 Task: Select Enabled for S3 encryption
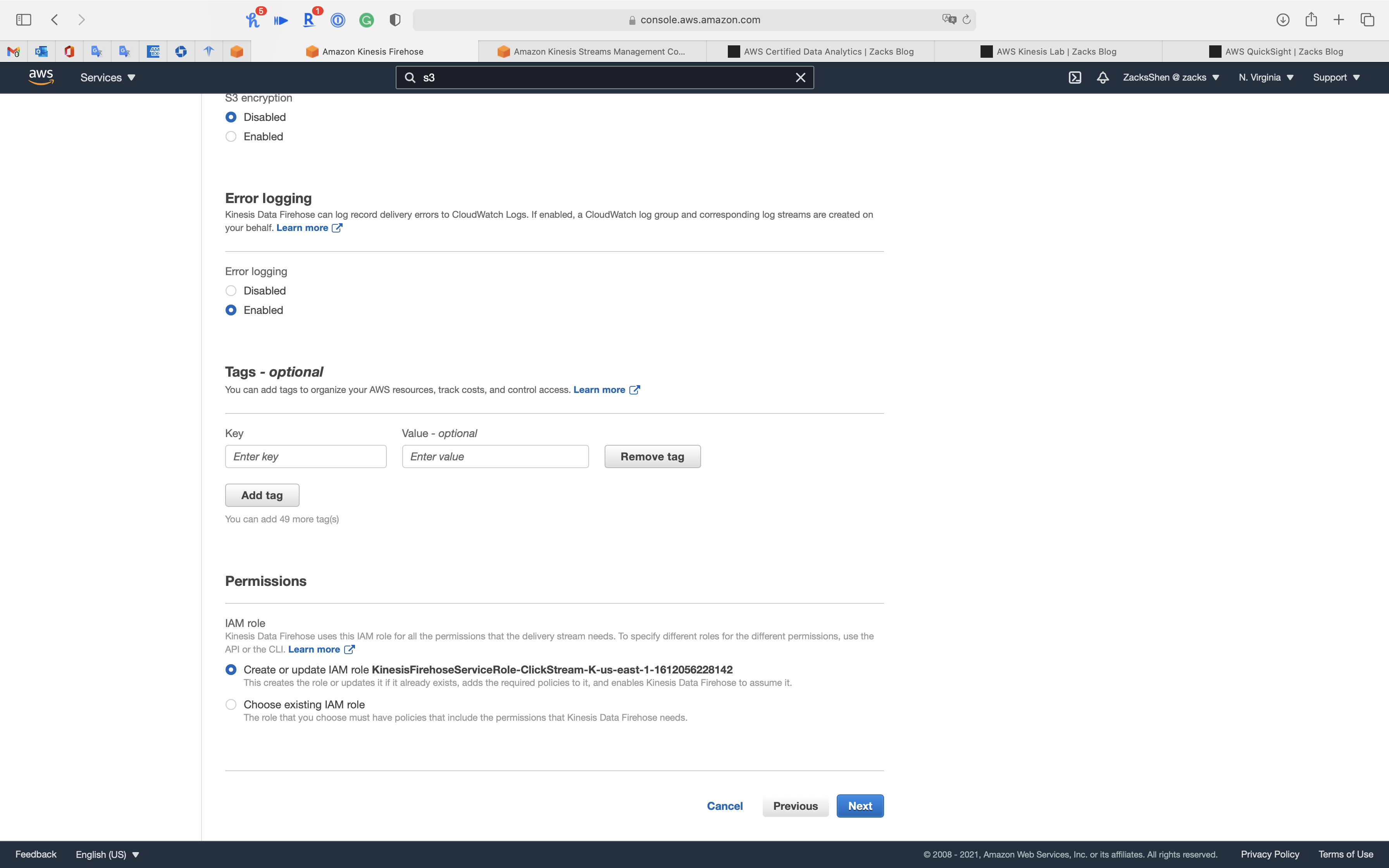pyautogui.click(x=231, y=137)
